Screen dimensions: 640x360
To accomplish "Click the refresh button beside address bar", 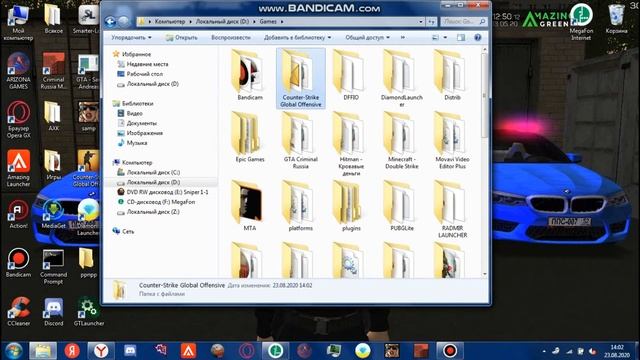I will (x=431, y=22).
